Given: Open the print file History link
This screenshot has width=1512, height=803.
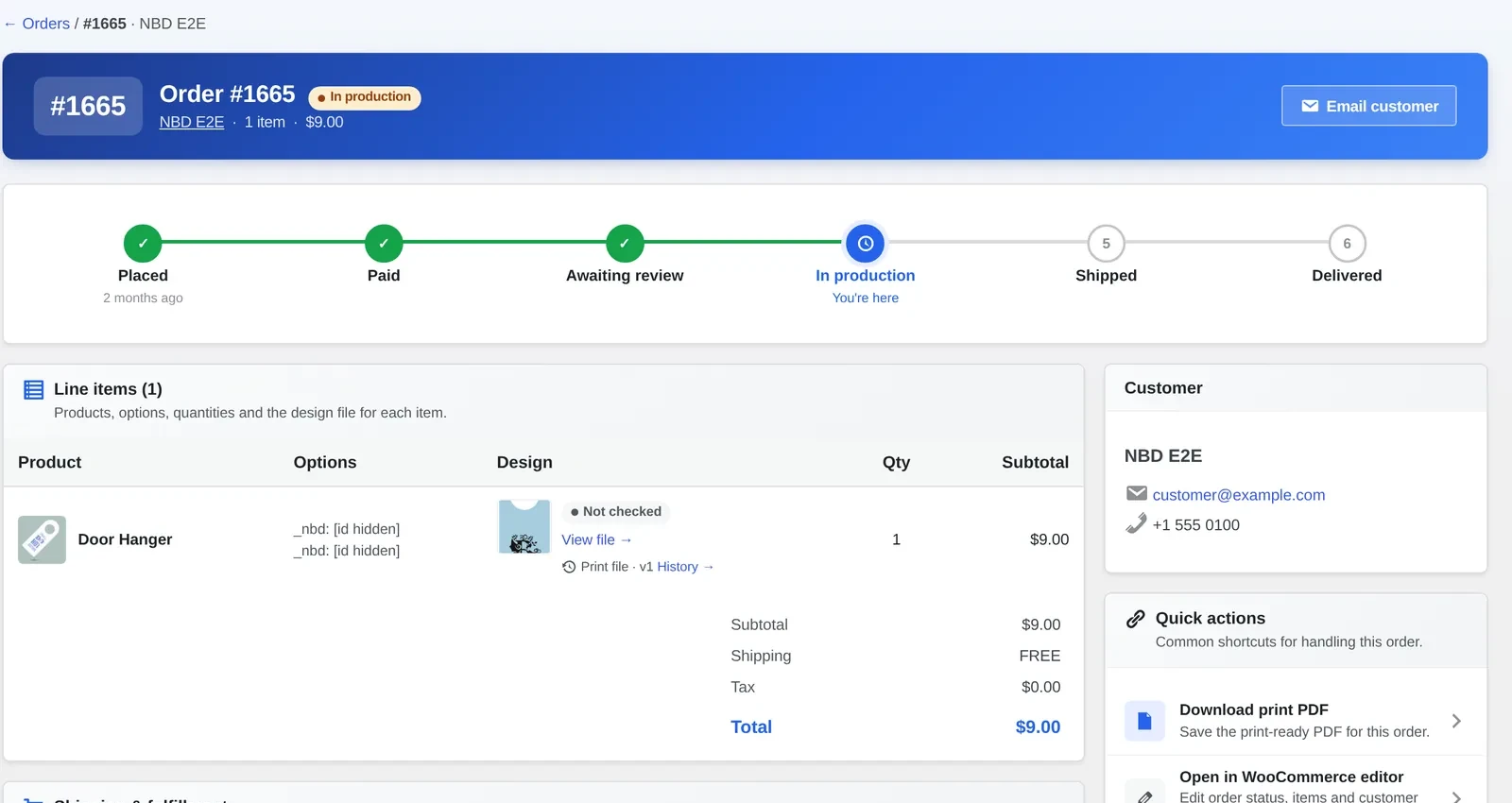Looking at the screenshot, I should (685, 567).
